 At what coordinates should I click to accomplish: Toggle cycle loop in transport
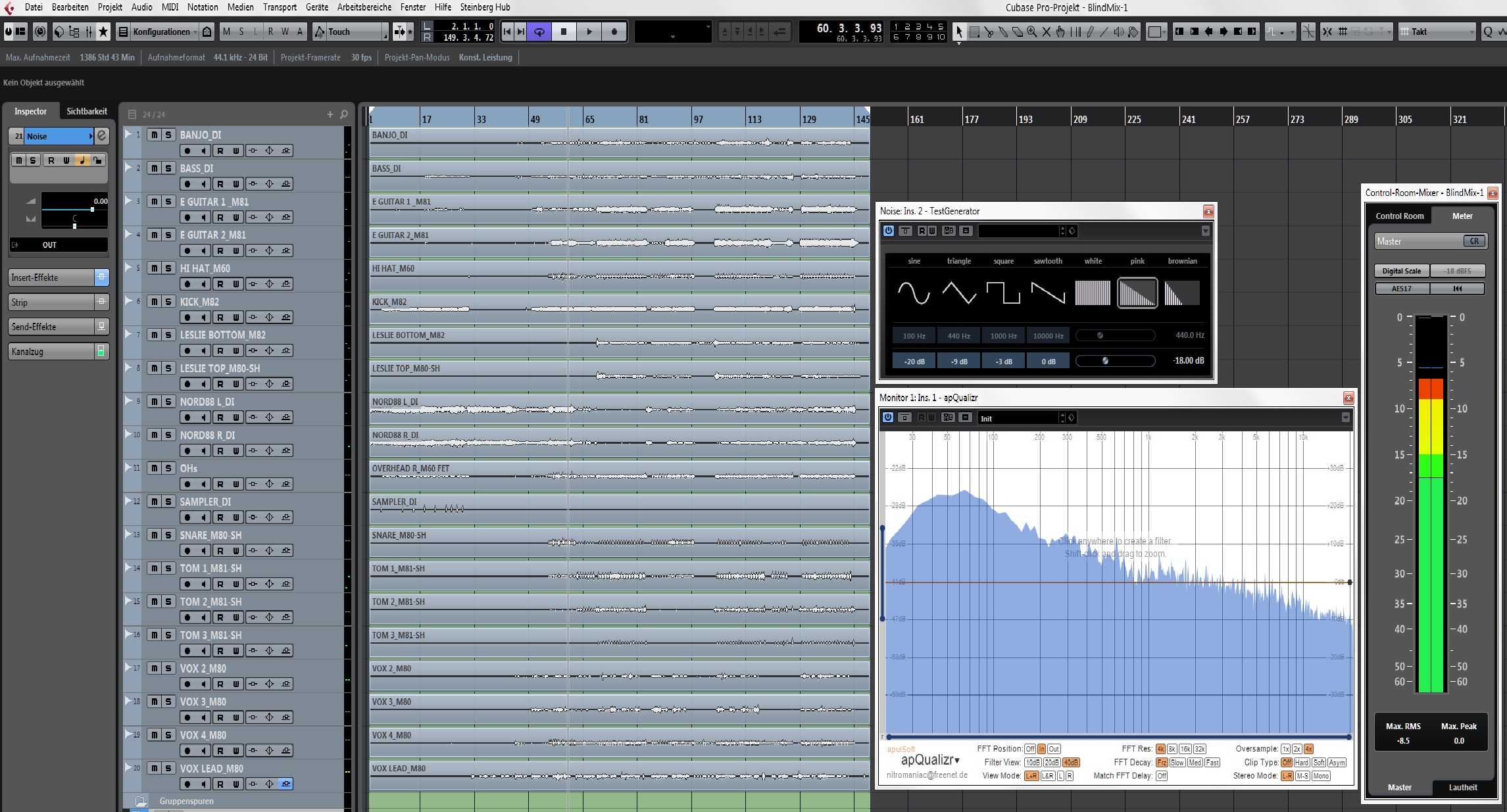click(x=539, y=32)
